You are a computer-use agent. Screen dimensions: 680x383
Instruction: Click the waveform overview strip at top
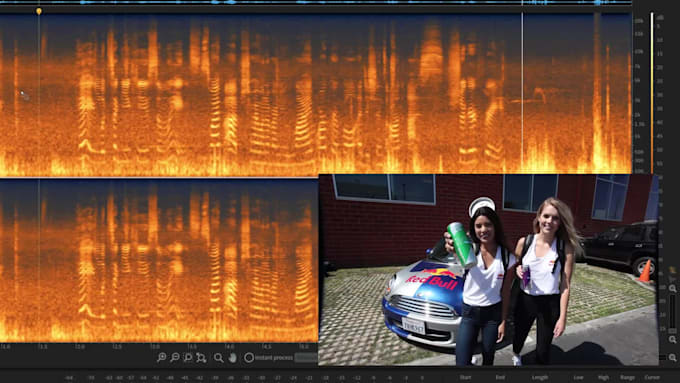[316, 3]
